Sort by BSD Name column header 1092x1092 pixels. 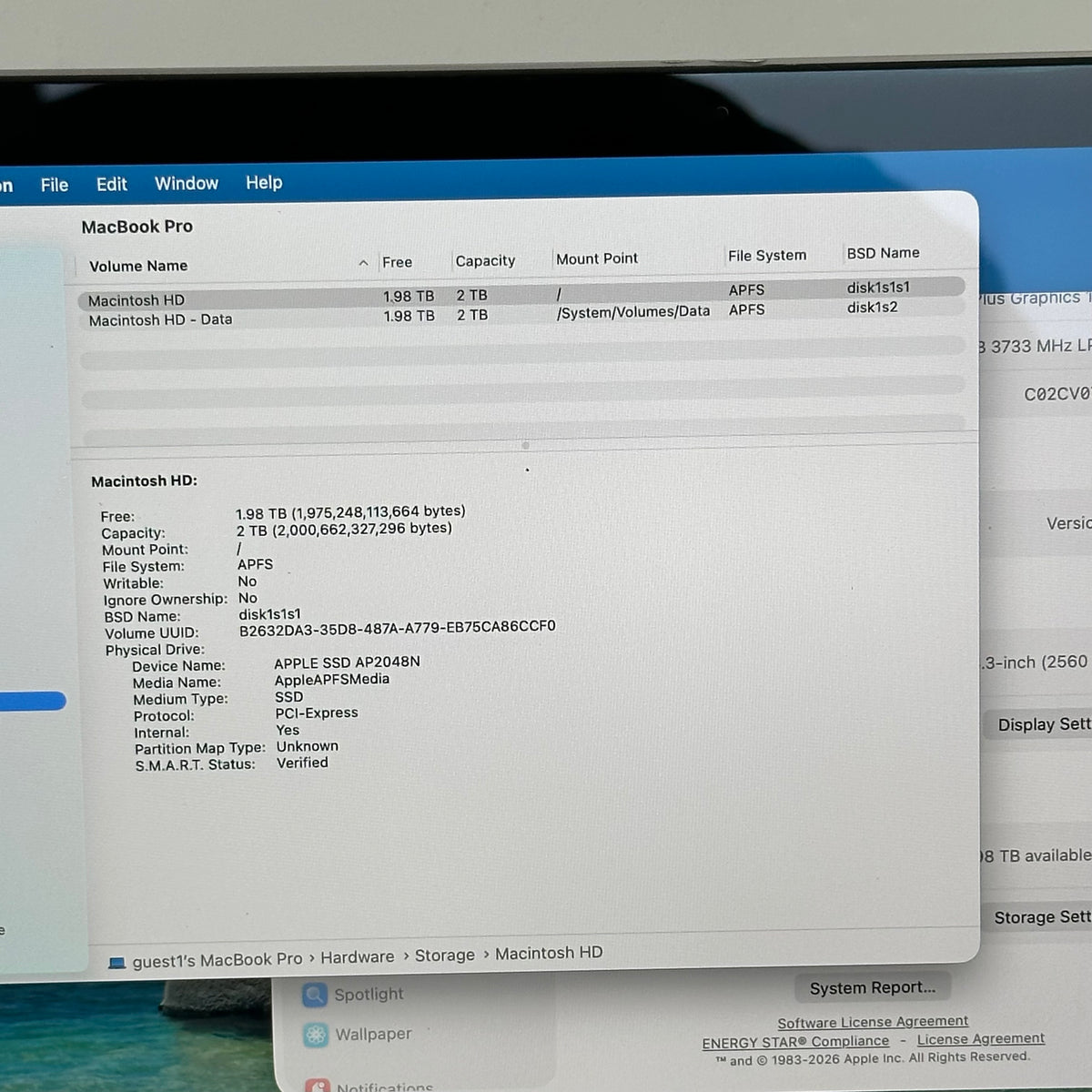point(883,253)
